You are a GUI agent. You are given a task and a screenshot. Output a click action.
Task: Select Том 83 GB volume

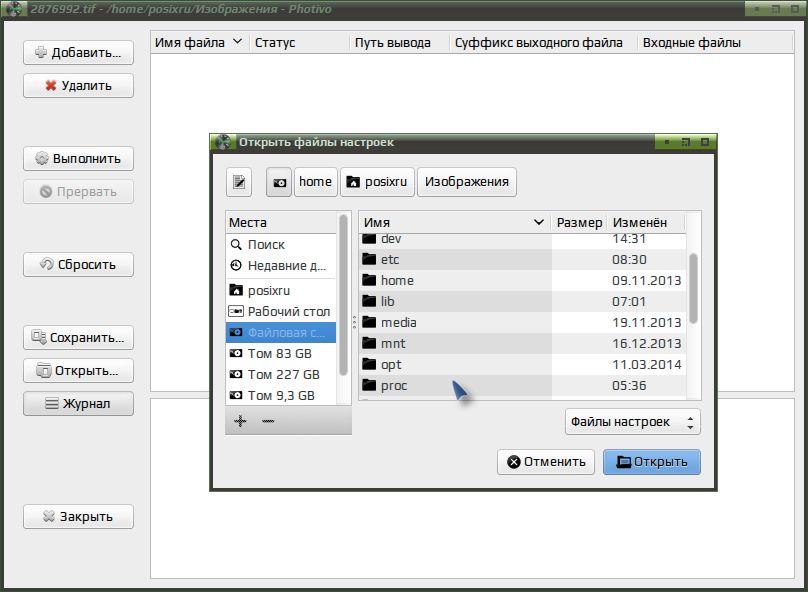tap(281, 354)
